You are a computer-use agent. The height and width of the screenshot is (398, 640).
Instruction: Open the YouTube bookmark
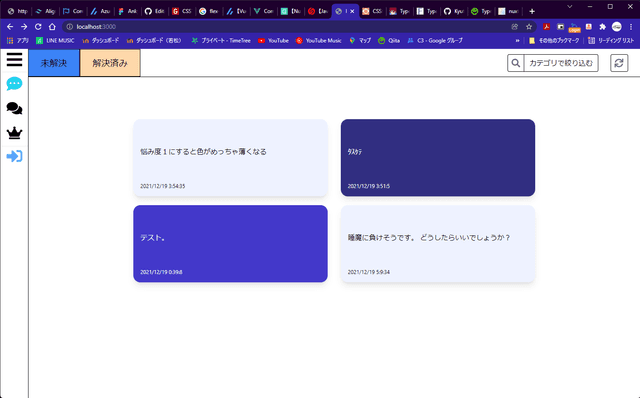(x=273, y=40)
